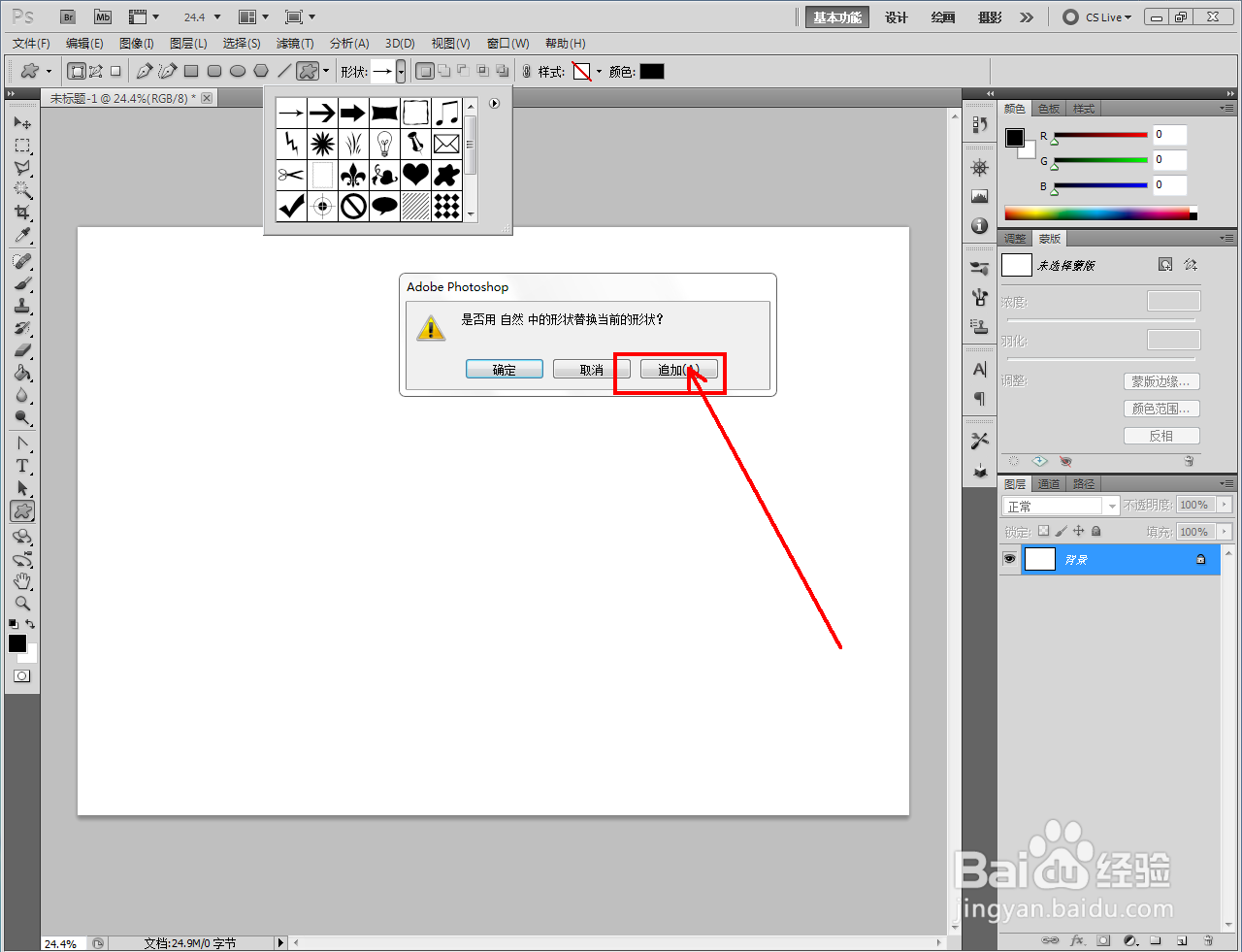The image size is (1242, 952).
Task: Select the Move tool
Action: [22, 123]
